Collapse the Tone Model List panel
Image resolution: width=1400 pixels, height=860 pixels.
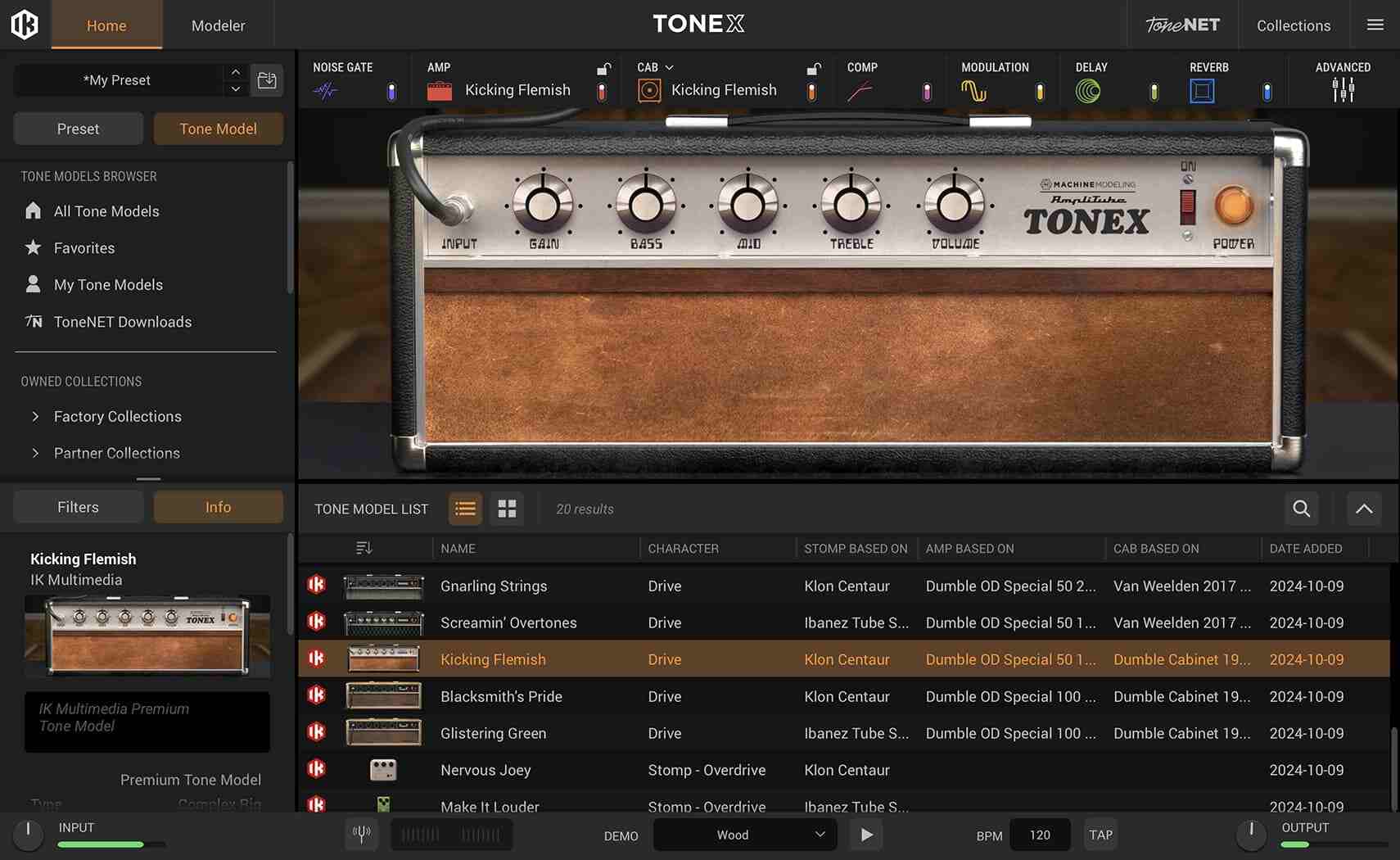coord(1363,509)
